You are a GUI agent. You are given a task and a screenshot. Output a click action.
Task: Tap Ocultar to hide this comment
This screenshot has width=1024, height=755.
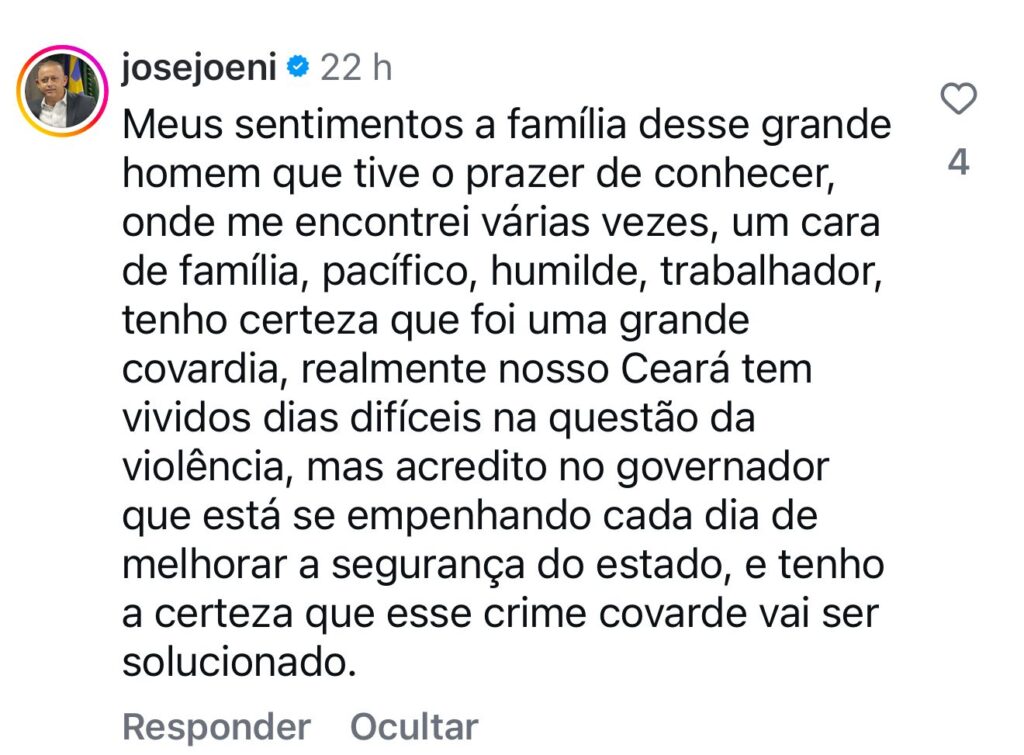tap(414, 726)
